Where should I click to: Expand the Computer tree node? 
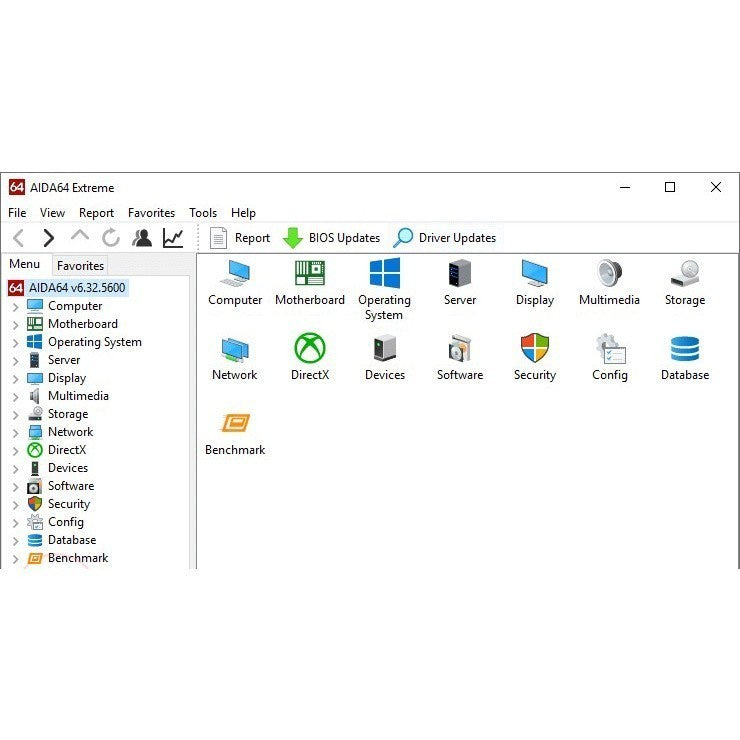click(x=16, y=307)
